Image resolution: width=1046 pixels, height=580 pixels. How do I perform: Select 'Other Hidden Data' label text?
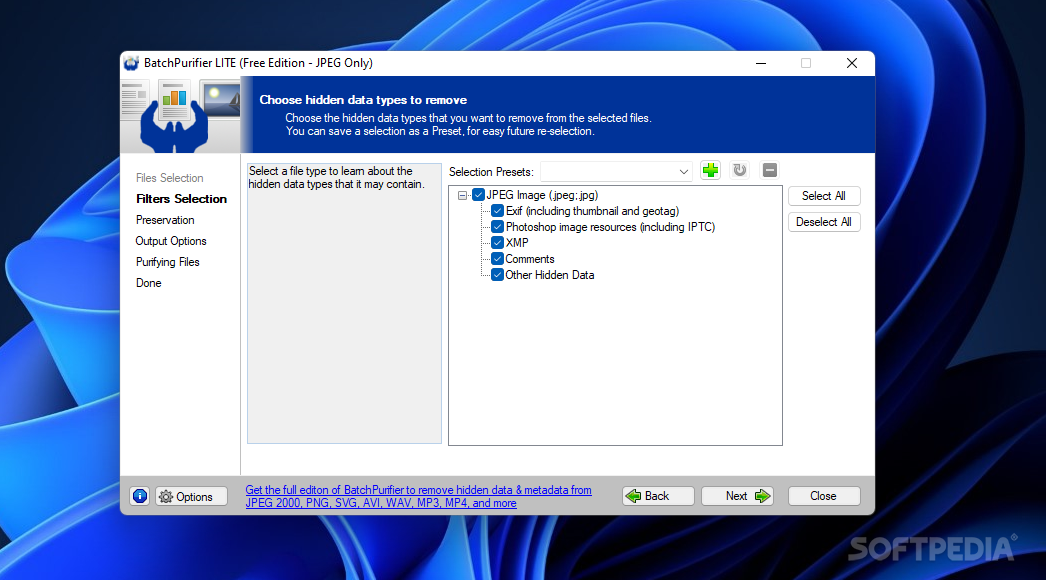(x=550, y=275)
